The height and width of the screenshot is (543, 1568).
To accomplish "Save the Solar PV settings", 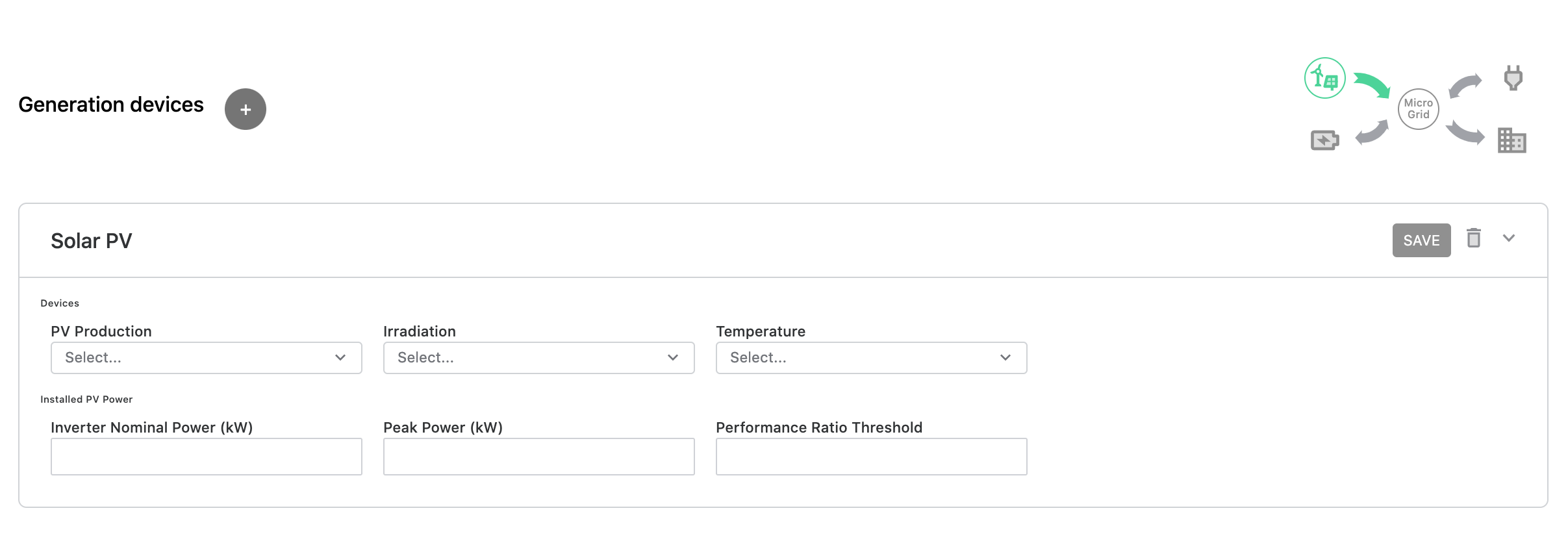I will 1422,240.
